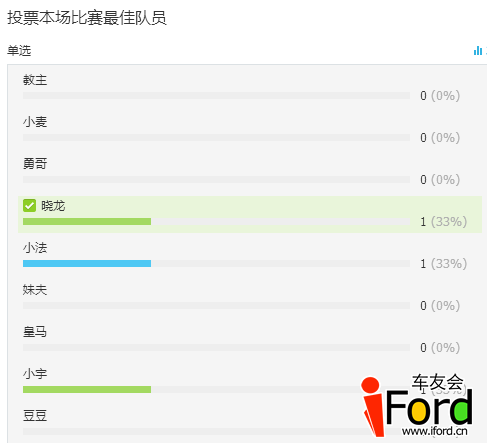Click the poll title 投票本场比赛最佳队员
The width and height of the screenshot is (487, 443).
87,18
